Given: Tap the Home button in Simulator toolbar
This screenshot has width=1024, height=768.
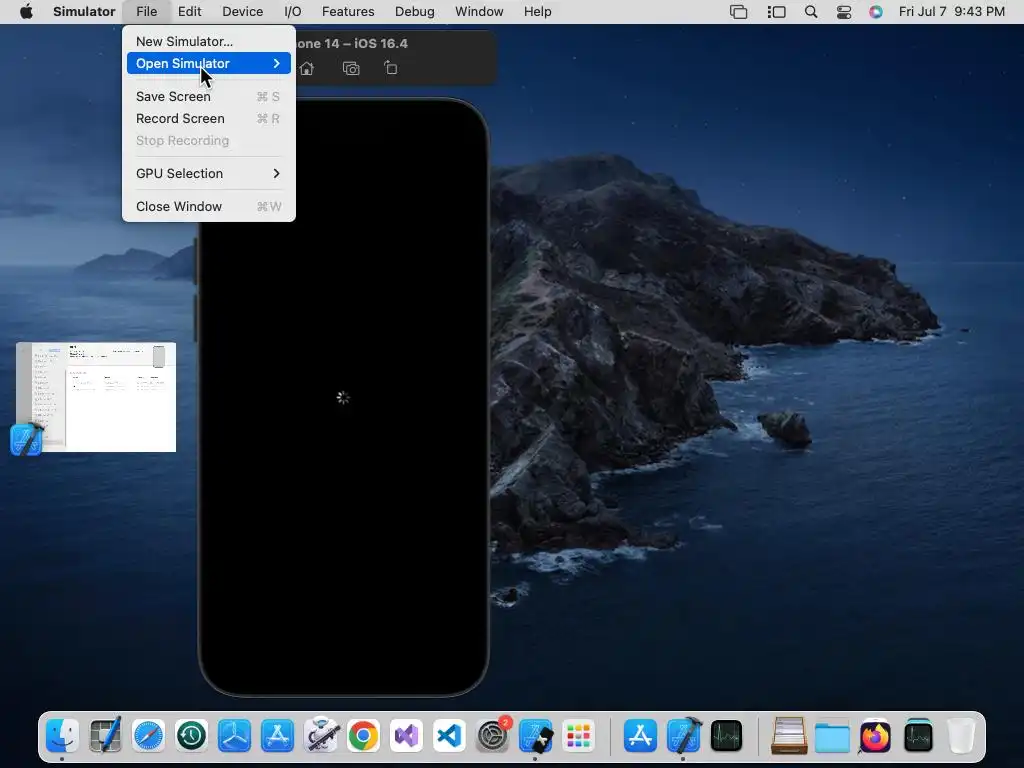Looking at the screenshot, I should coord(306,69).
